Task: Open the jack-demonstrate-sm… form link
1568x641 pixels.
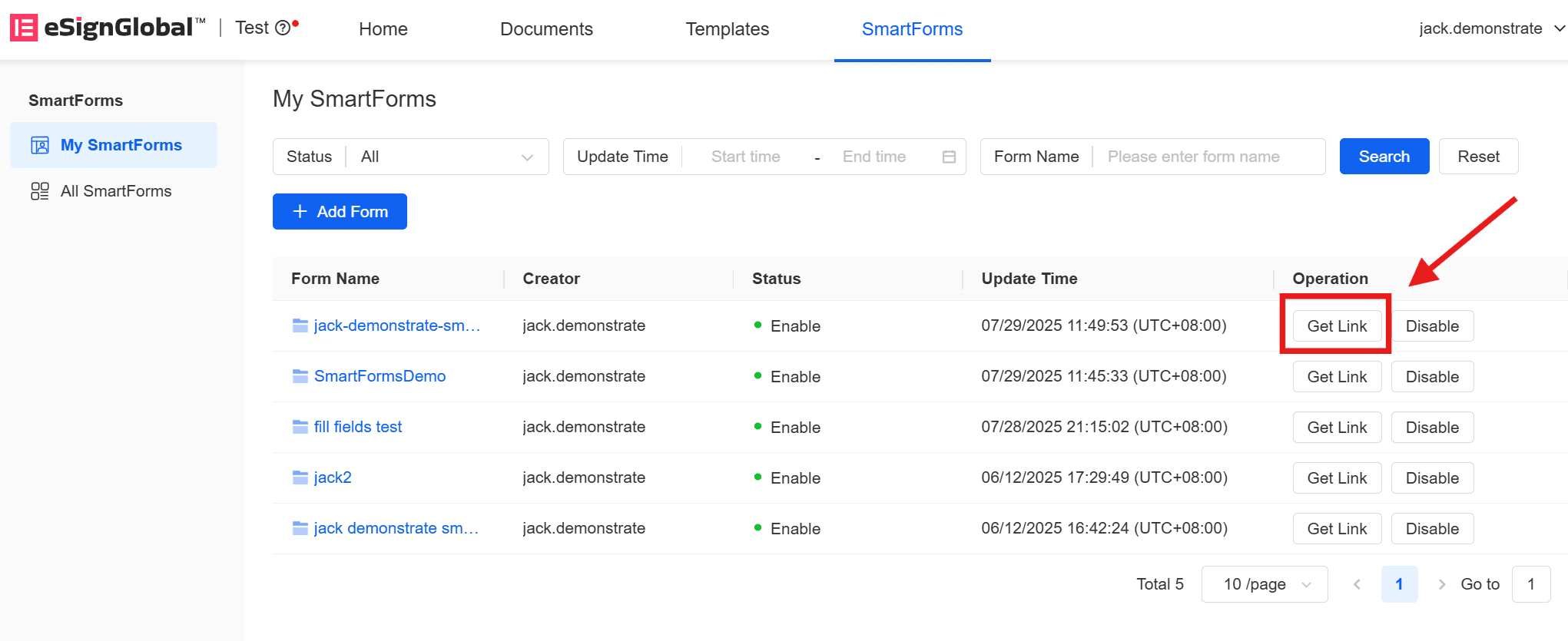Action: point(397,325)
